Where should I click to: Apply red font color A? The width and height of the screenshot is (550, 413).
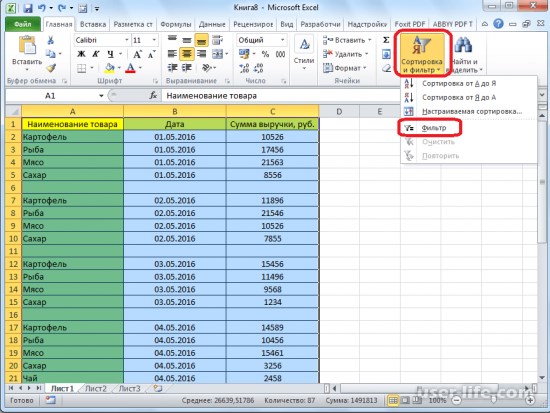point(130,68)
